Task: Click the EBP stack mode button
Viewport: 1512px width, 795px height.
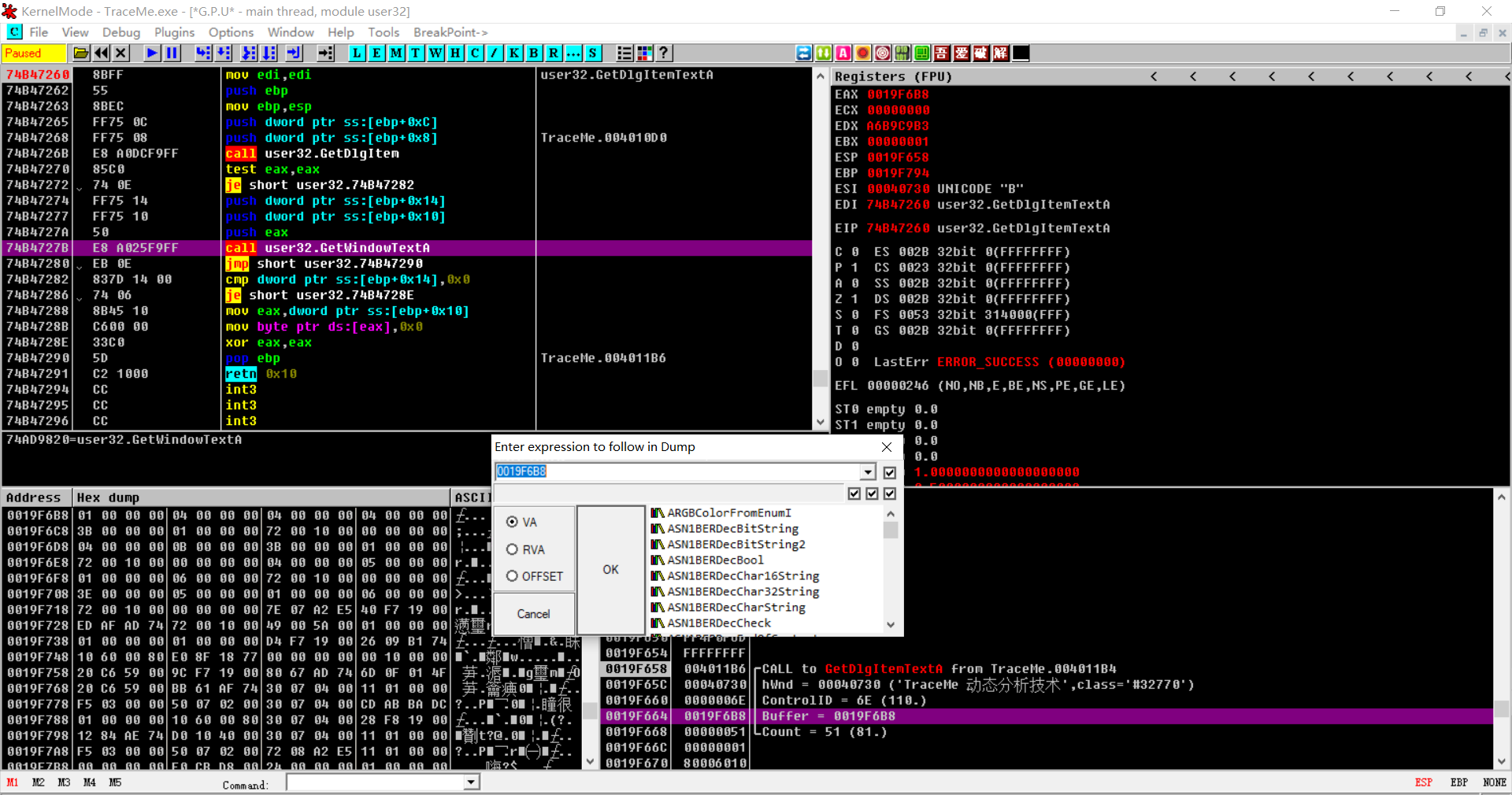Action: point(1459,782)
